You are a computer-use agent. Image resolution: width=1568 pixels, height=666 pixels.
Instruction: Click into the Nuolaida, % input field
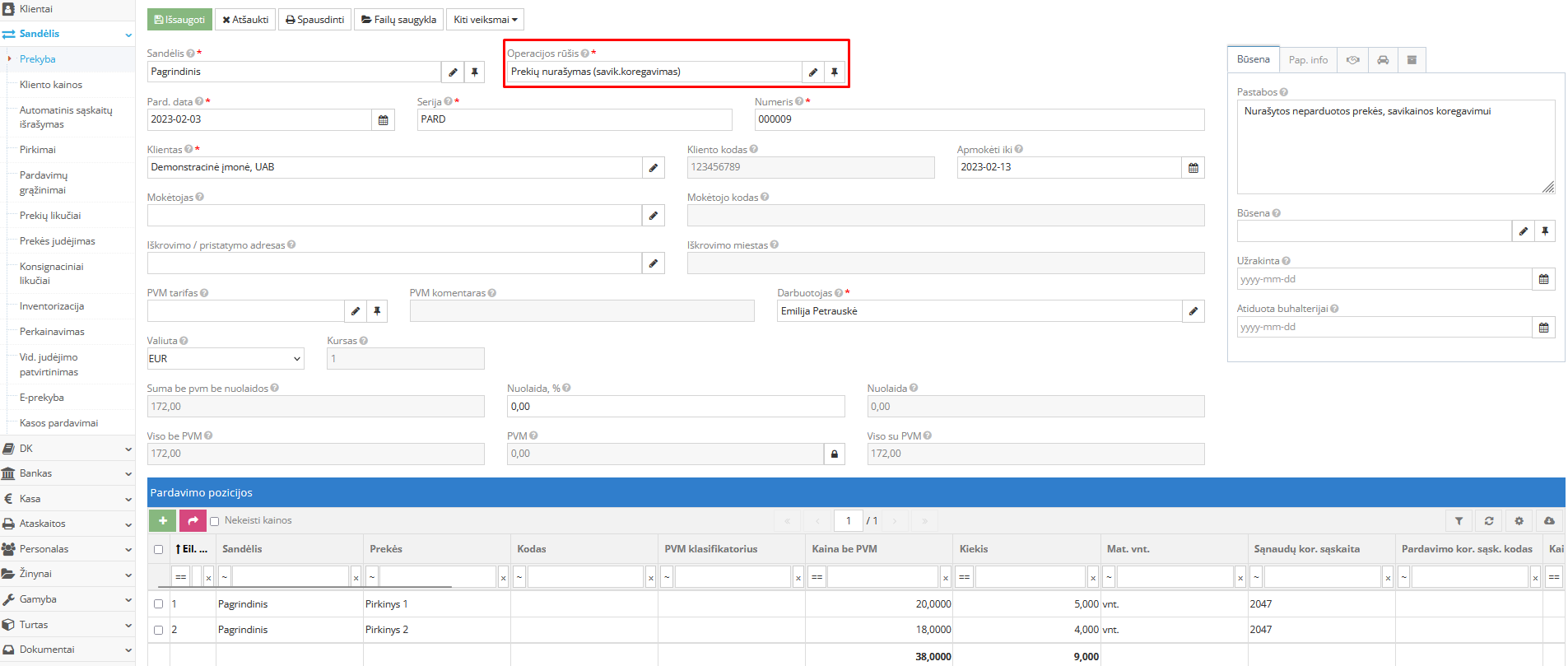coord(675,407)
